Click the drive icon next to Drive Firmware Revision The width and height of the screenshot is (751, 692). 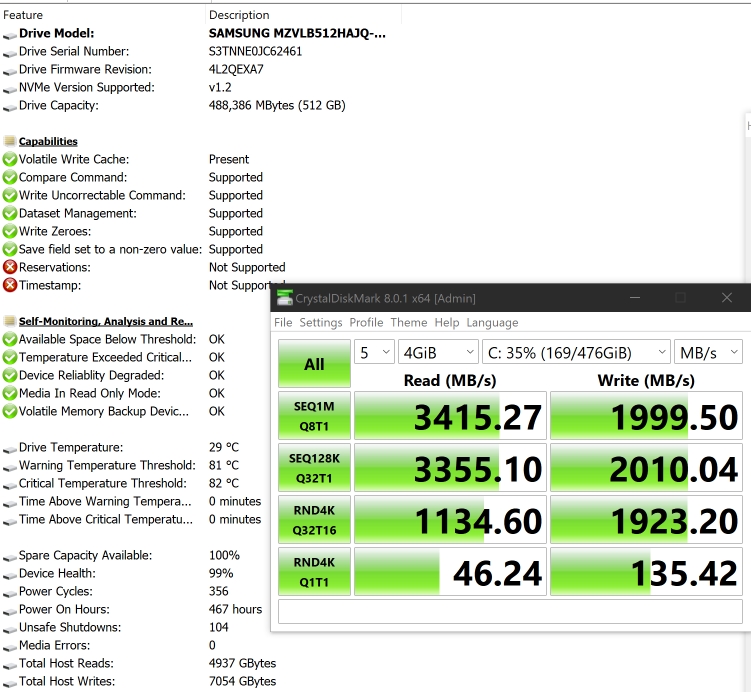[10, 71]
